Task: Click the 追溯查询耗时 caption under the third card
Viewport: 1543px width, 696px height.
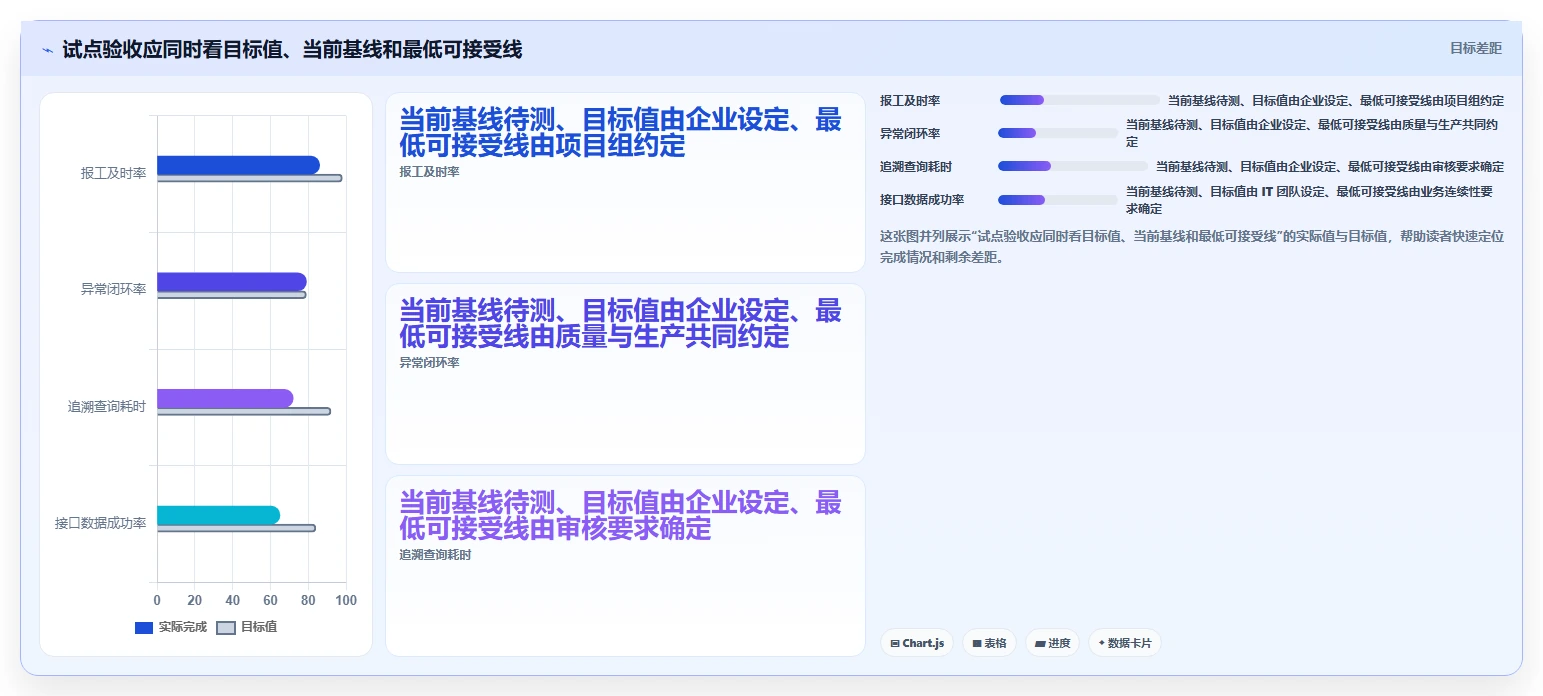Action: pyautogui.click(x=435, y=555)
